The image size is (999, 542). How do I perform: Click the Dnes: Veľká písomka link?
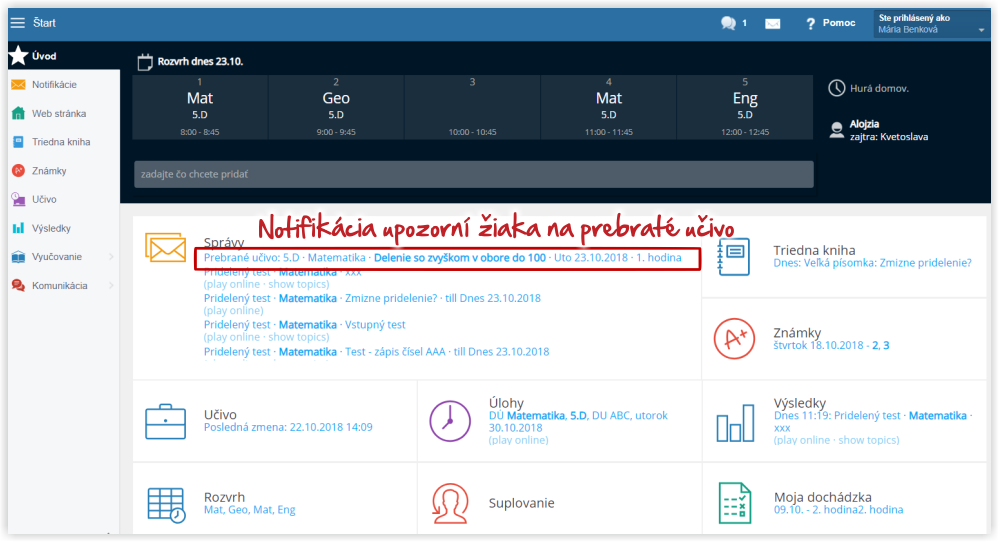click(872, 263)
